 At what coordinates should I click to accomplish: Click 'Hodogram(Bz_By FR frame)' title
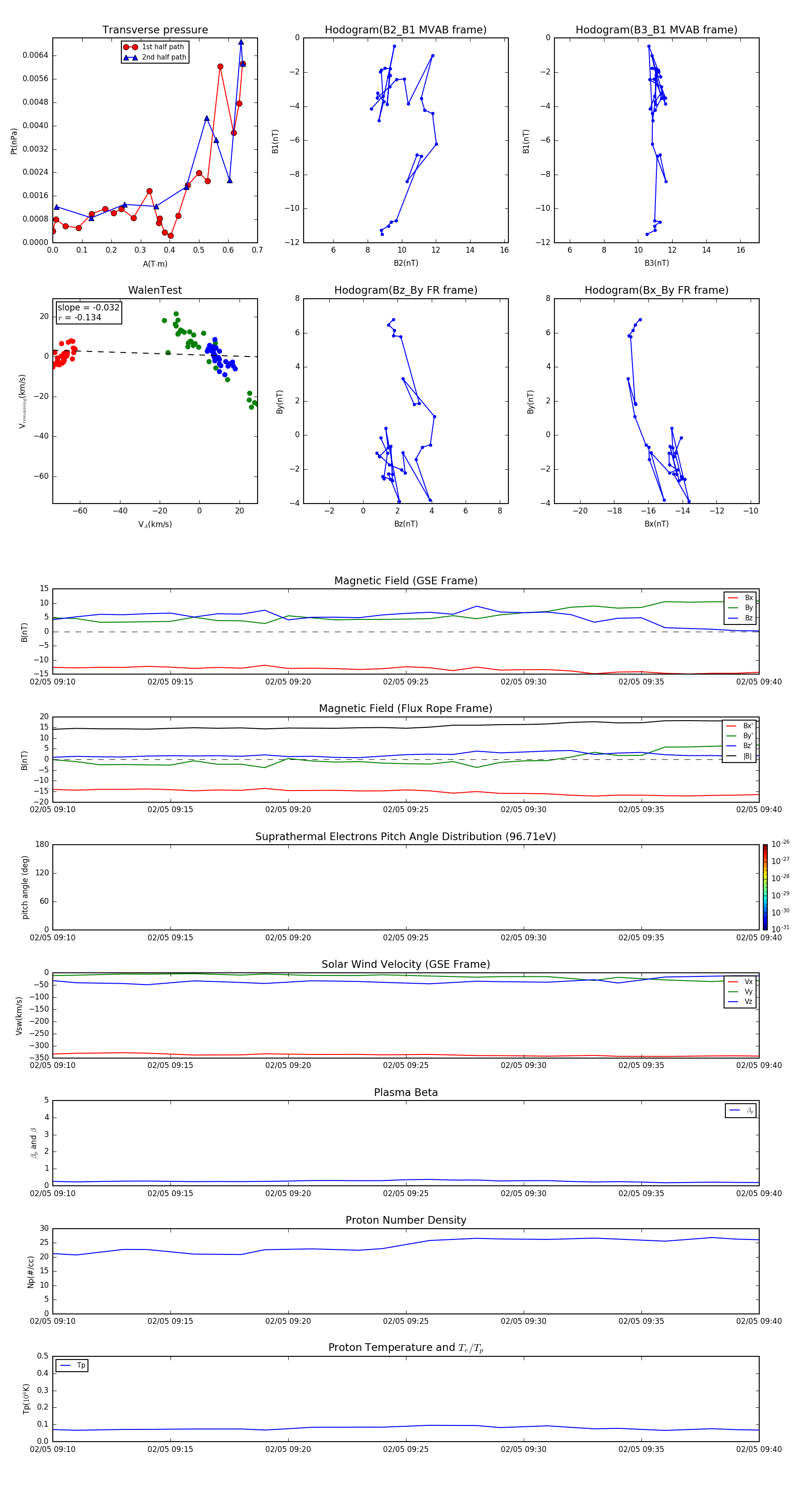click(406, 290)
